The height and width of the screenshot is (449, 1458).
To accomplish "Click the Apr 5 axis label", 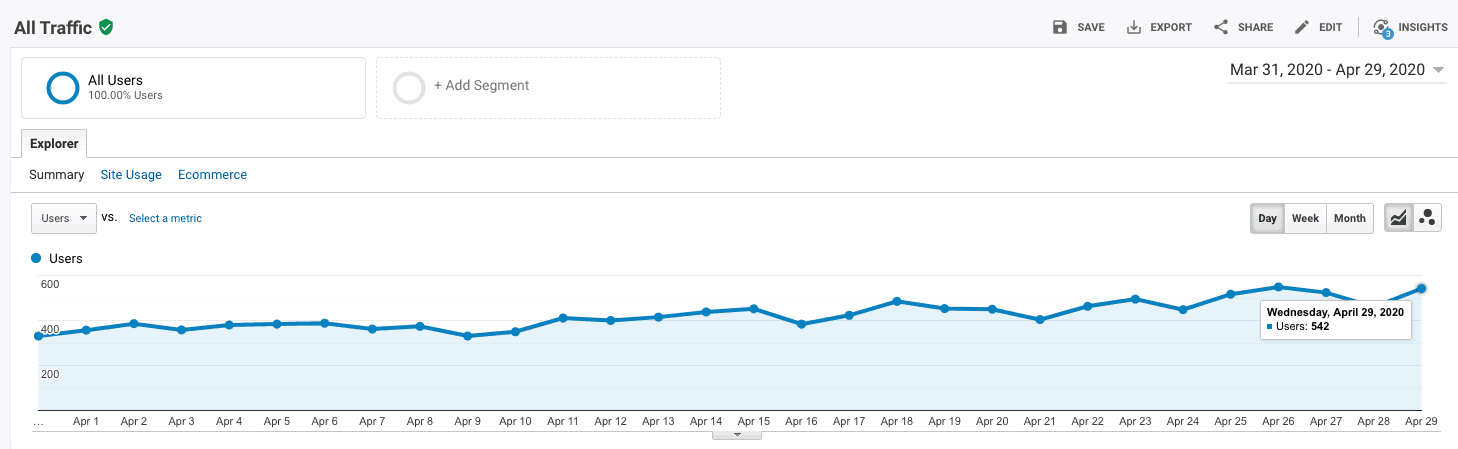I will pyautogui.click(x=276, y=422).
